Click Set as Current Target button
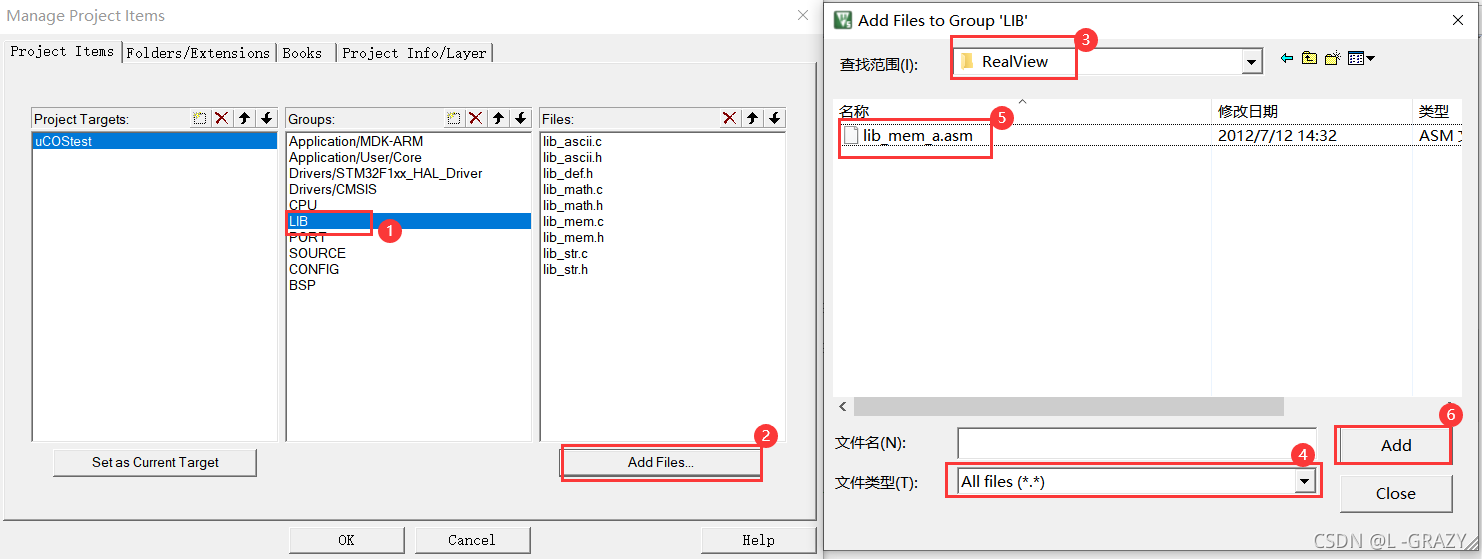The width and height of the screenshot is (1482, 559). coord(155,462)
